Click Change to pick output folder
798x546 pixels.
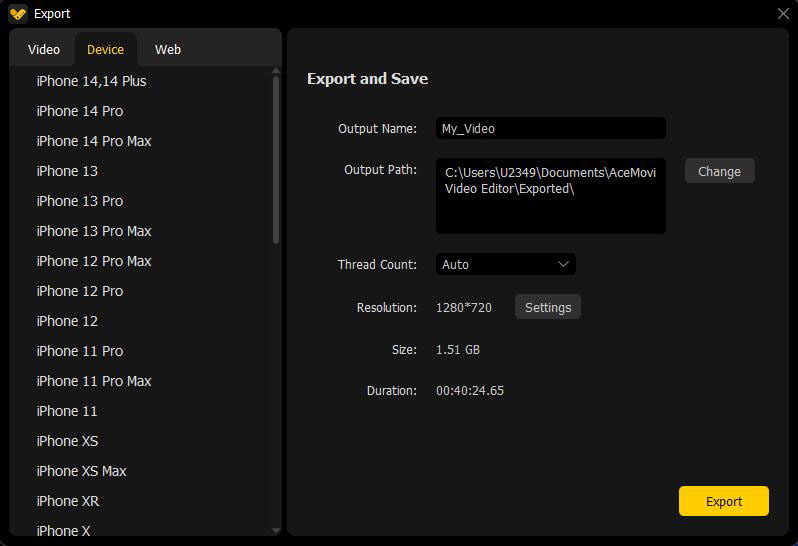[x=719, y=171]
